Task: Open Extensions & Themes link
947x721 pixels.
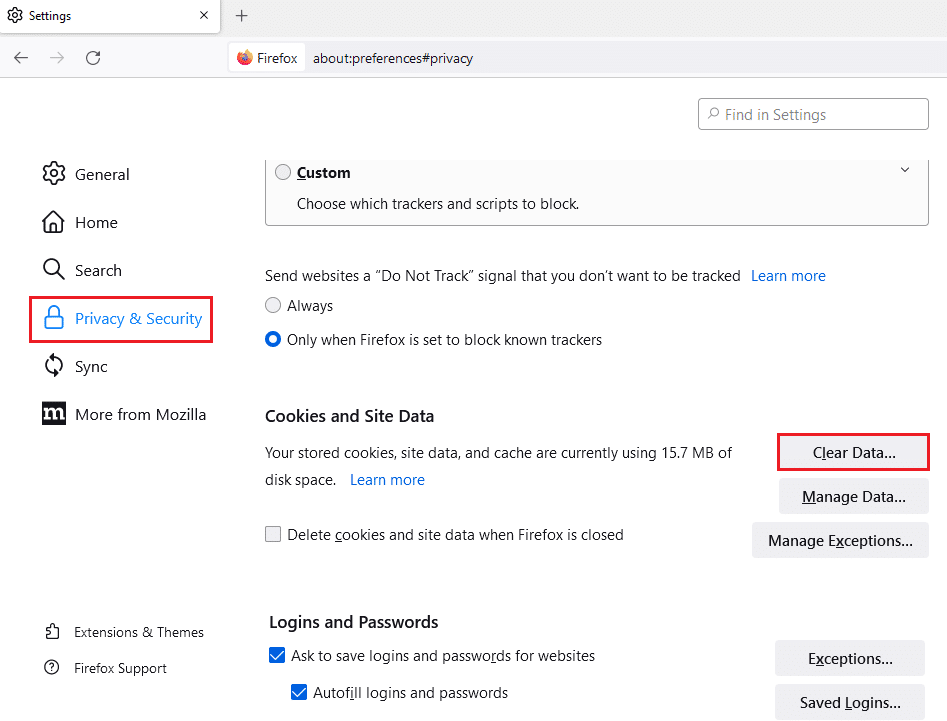Action: pyautogui.click(x=139, y=632)
